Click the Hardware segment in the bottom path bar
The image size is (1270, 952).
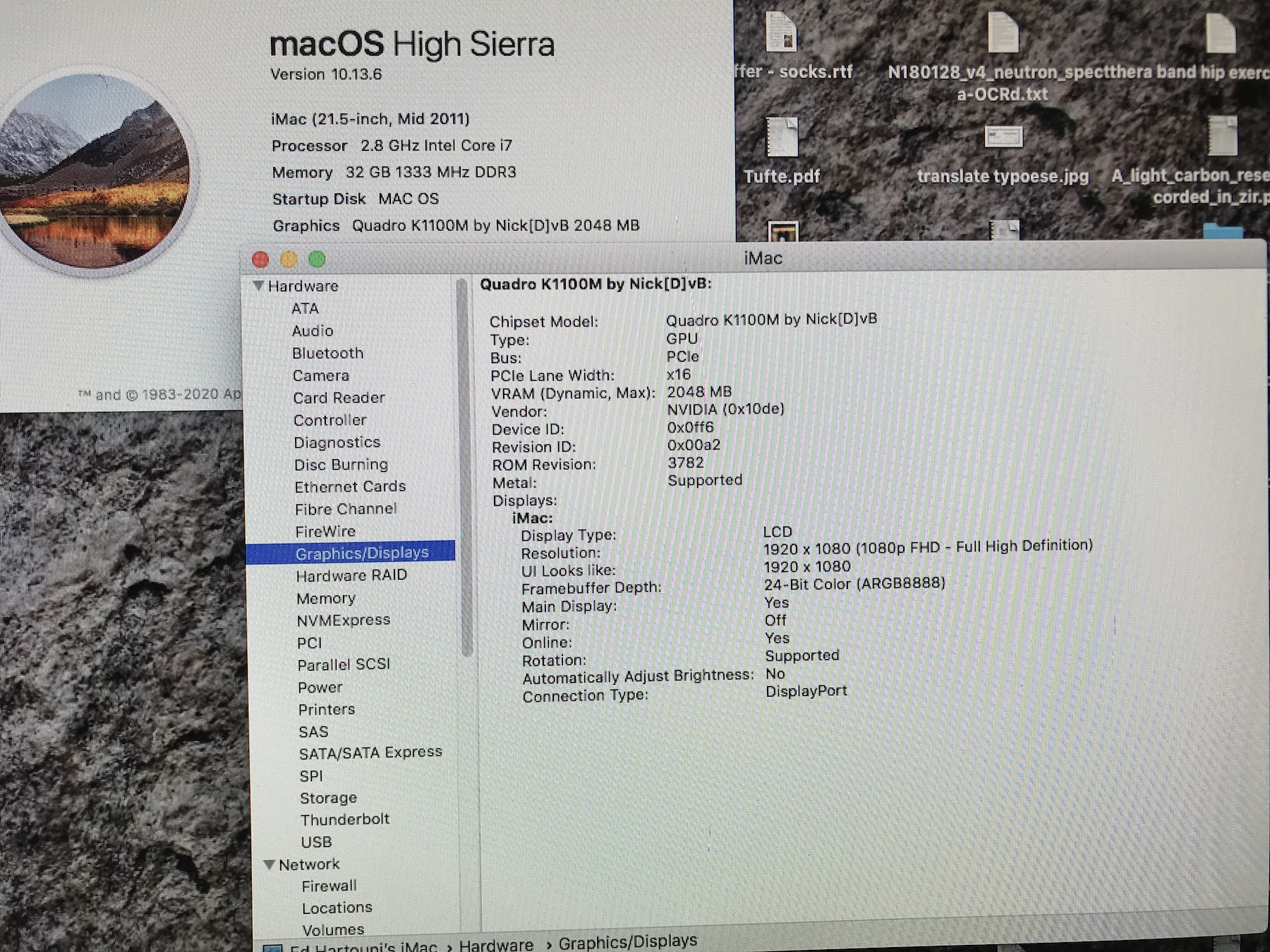coord(496,945)
